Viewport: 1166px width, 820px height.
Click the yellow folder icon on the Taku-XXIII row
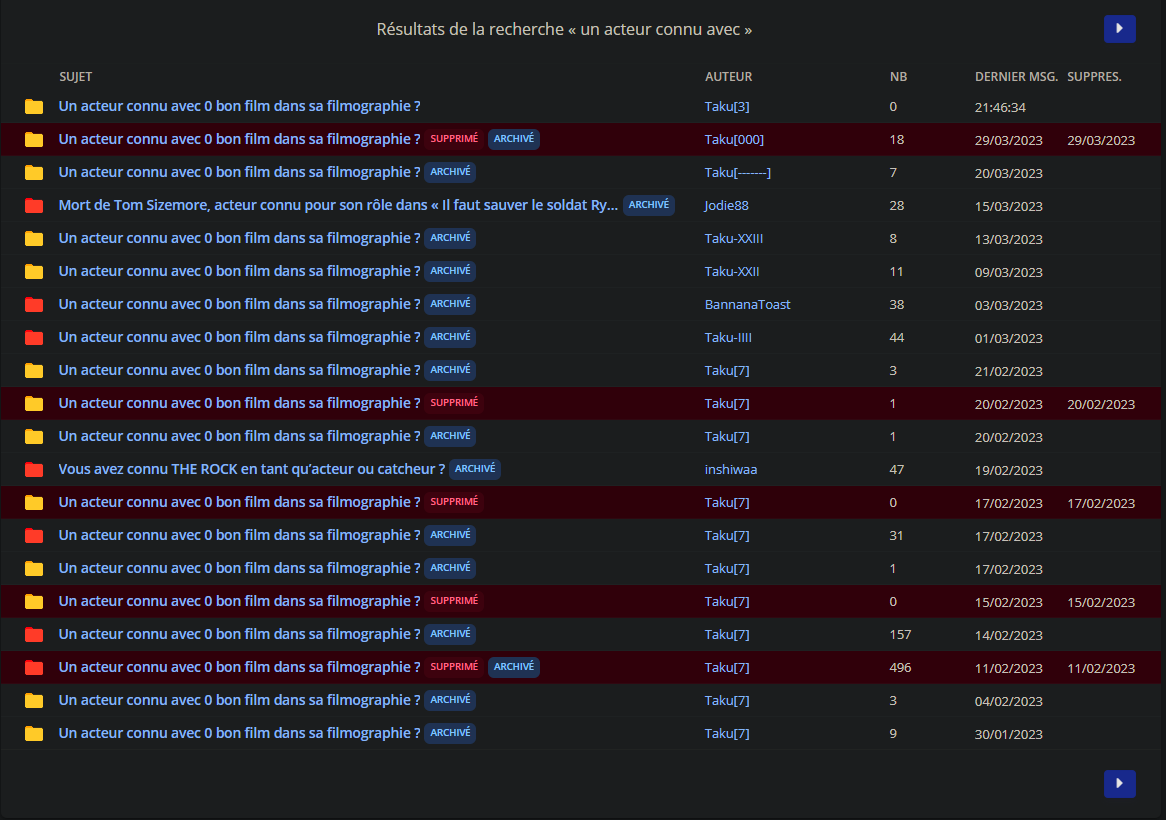click(x=33, y=238)
